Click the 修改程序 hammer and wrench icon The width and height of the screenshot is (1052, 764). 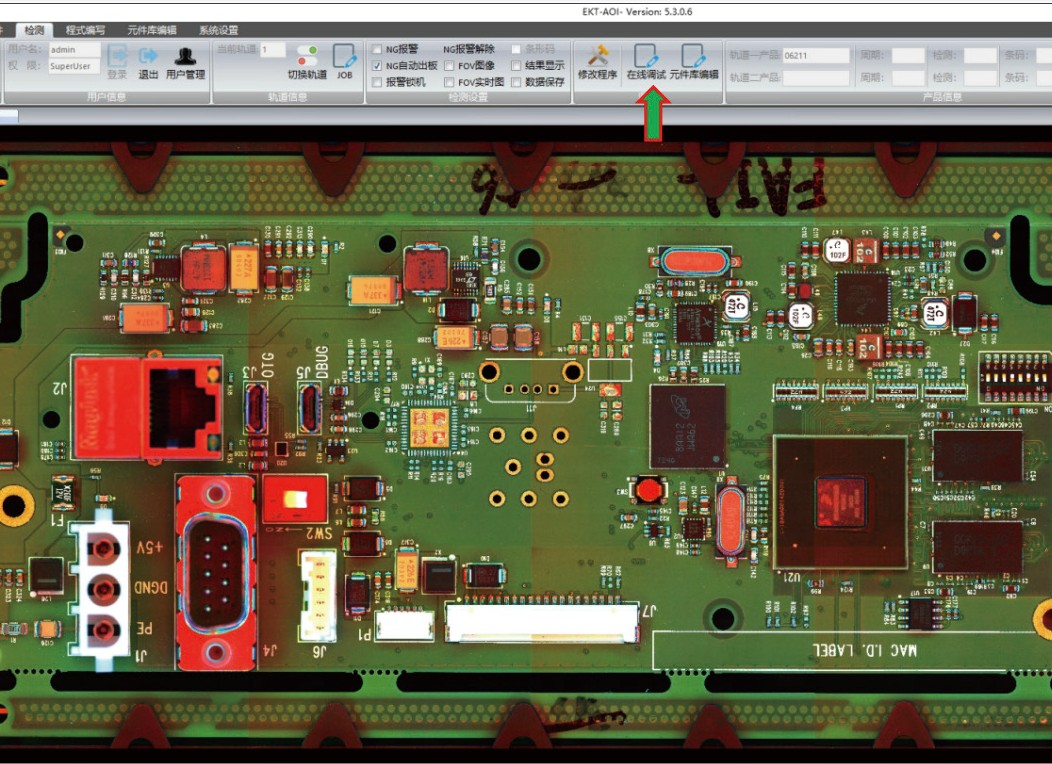[x=597, y=56]
